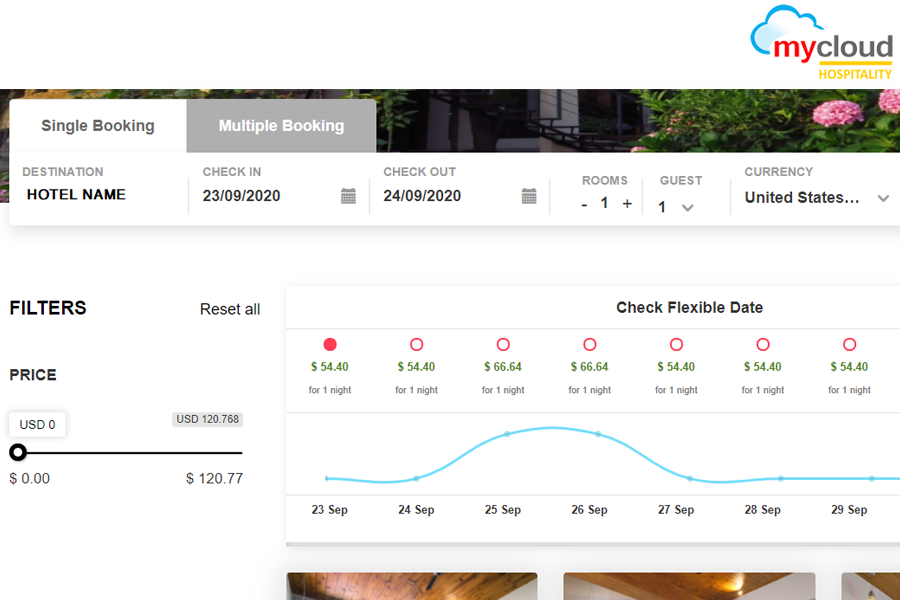Select the 23 Sep flexible date radio
This screenshot has height=600, width=900.
(x=330, y=344)
